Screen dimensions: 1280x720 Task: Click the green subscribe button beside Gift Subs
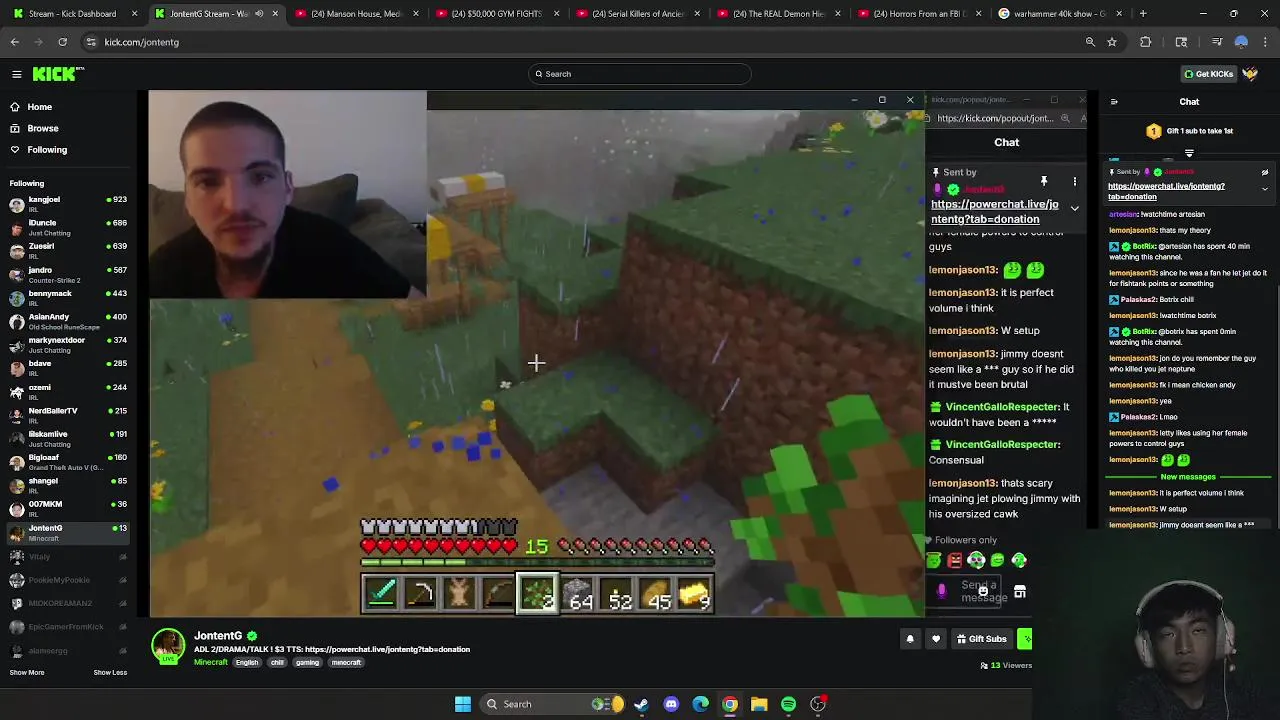[x=1024, y=639]
